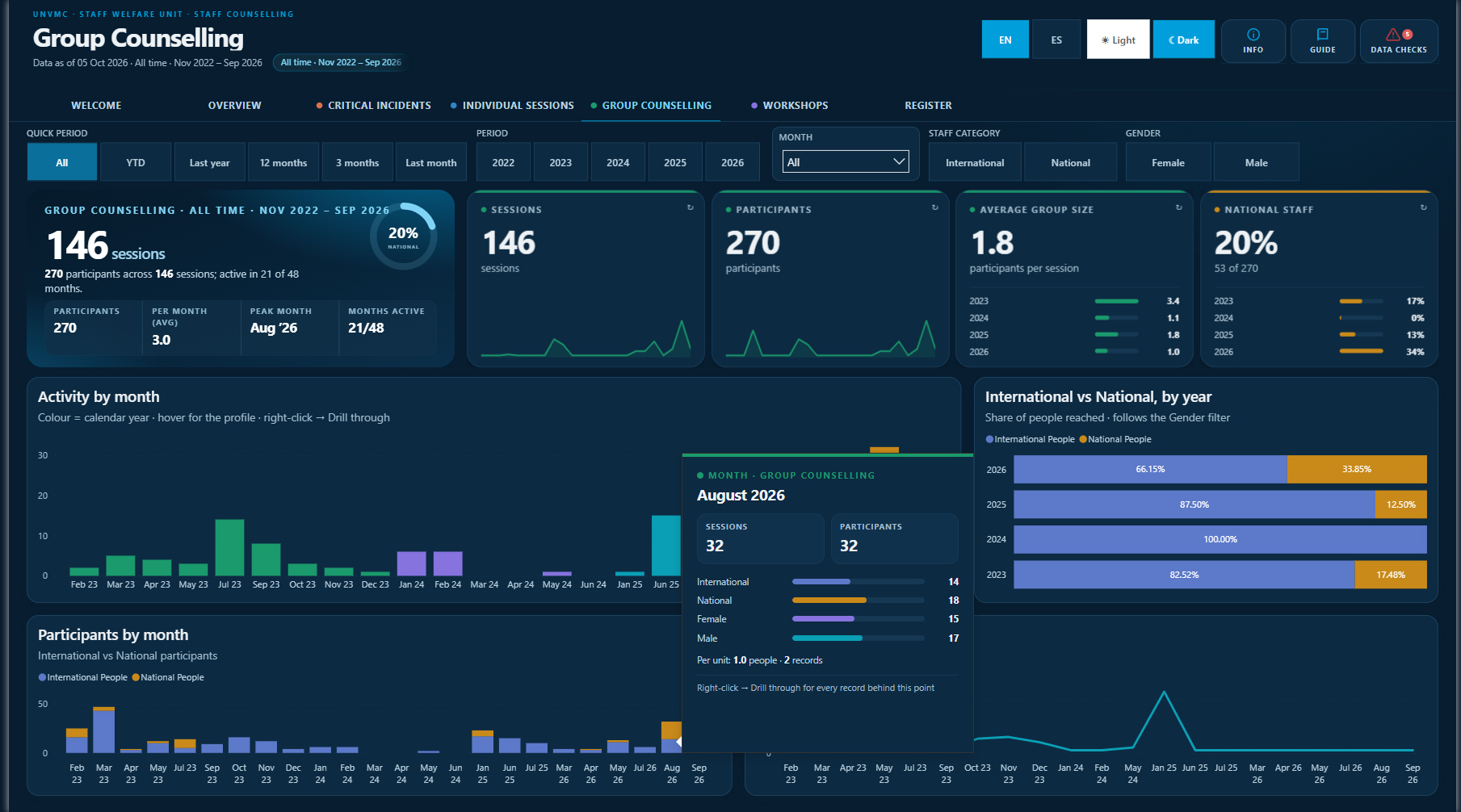Click 2023 International 82.52% bar segment
1461x812 pixels.
[x=1184, y=575]
